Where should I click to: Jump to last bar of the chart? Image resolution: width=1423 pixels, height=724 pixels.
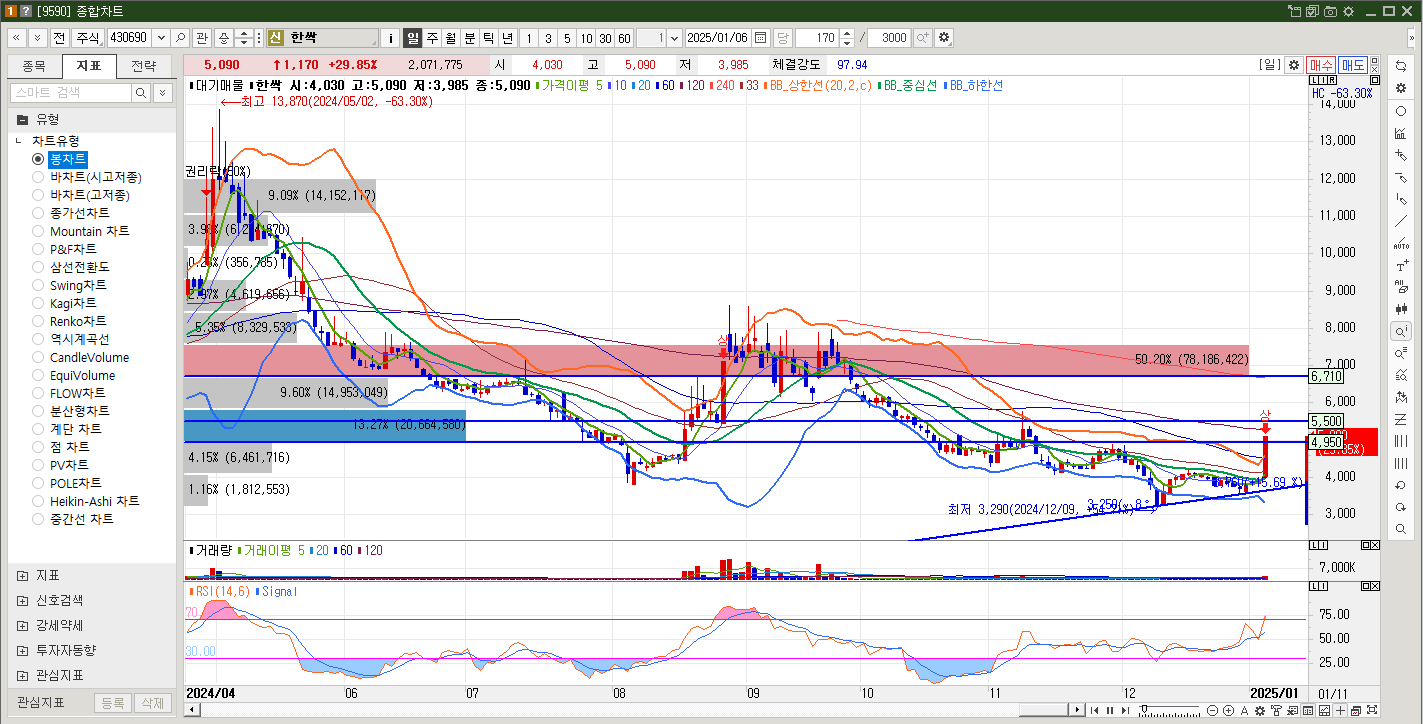click(x=1125, y=710)
